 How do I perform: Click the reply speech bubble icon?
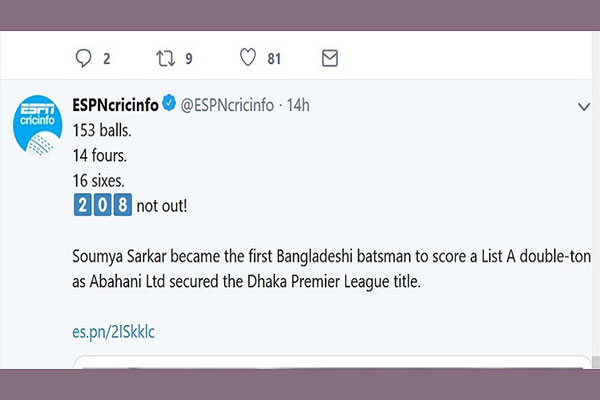83,58
